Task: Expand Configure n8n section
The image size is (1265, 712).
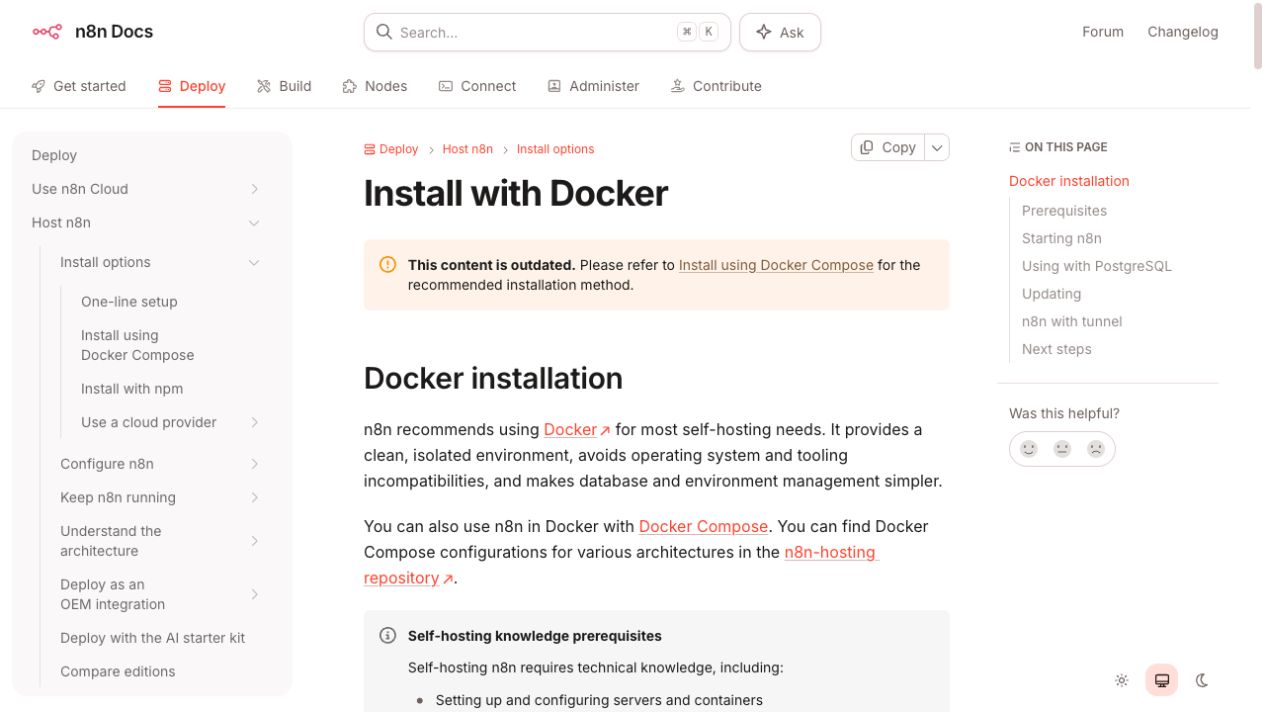Action: [x=254, y=464]
